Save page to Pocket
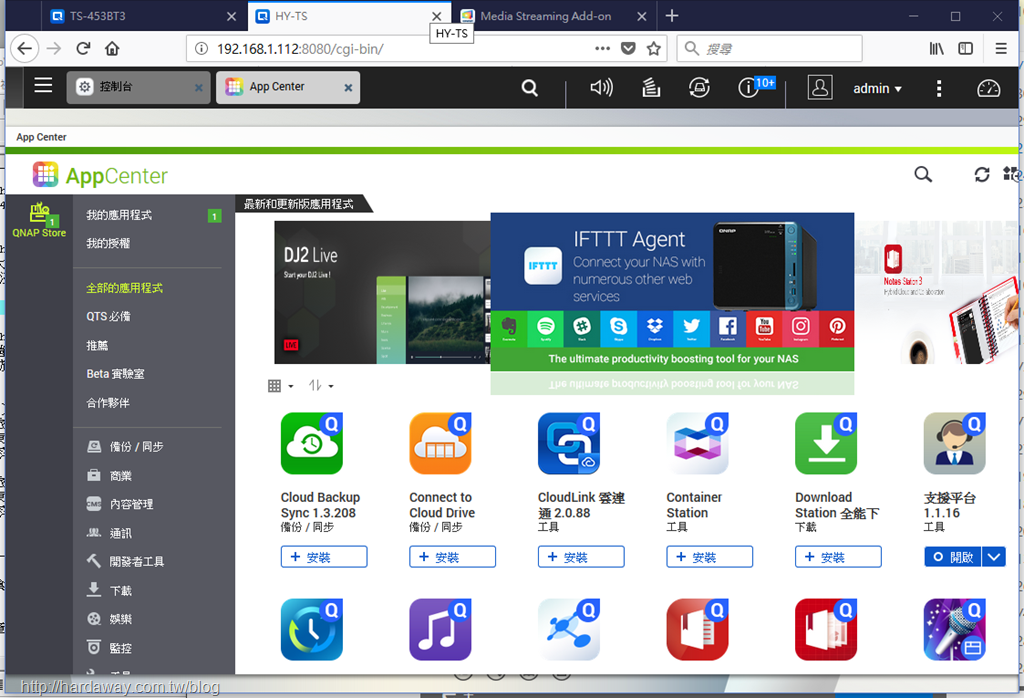 tap(628, 48)
